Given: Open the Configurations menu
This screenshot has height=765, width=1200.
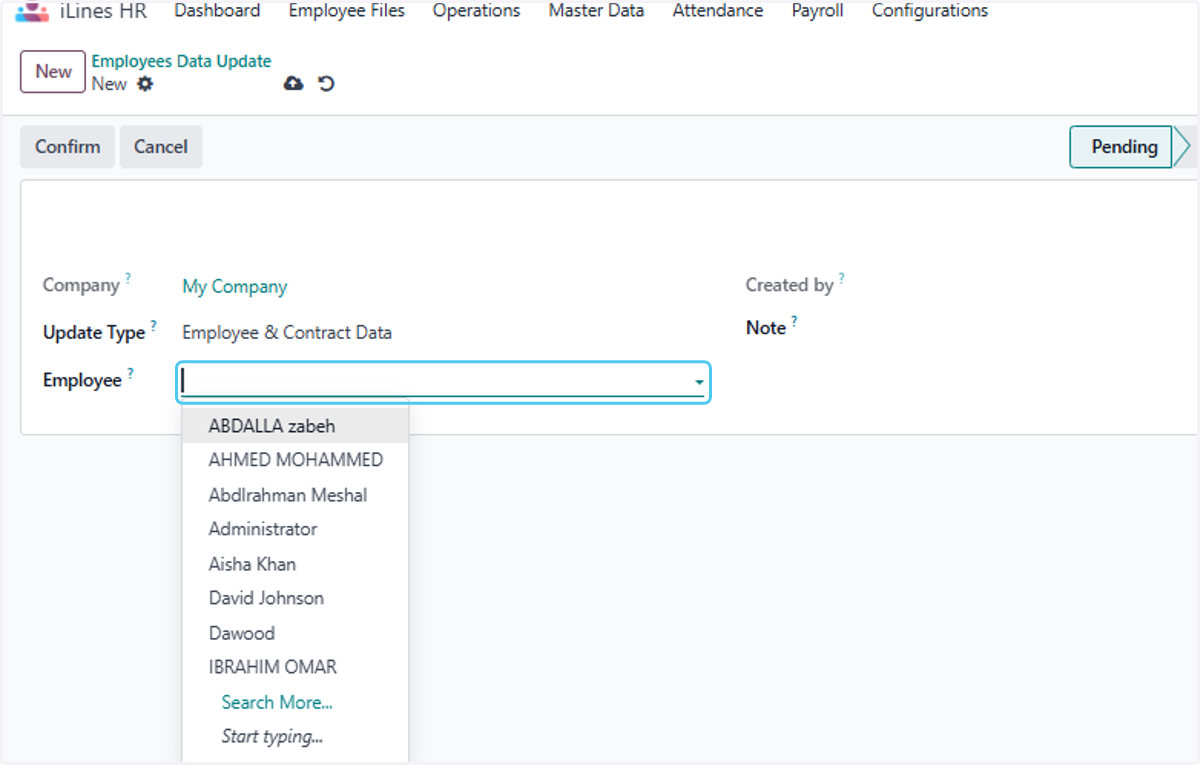Looking at the screenshot, I should [x=930, y=11].
